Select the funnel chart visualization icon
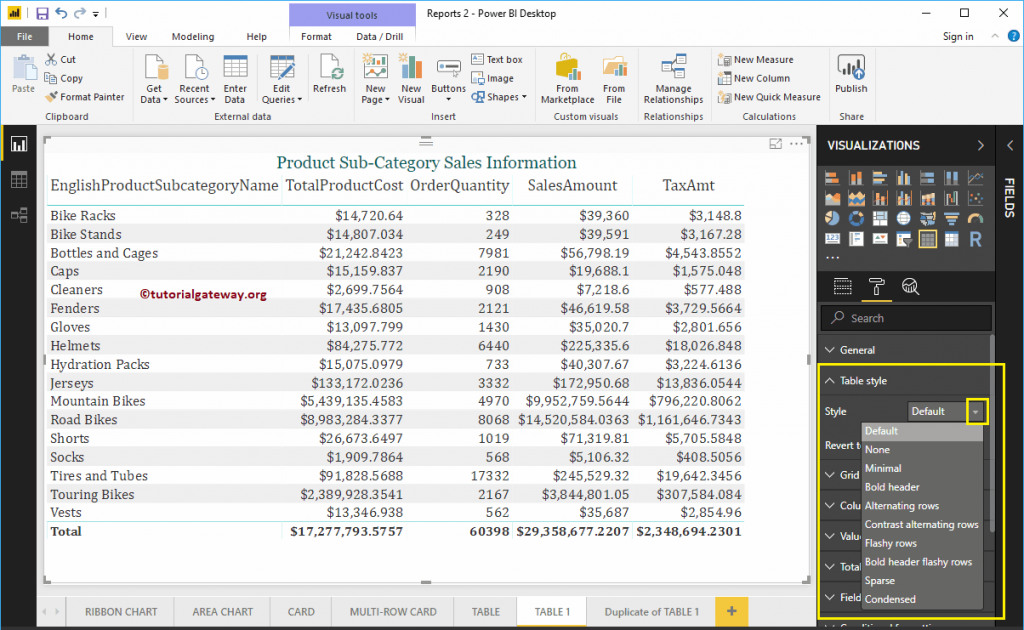 click(950, 218)
